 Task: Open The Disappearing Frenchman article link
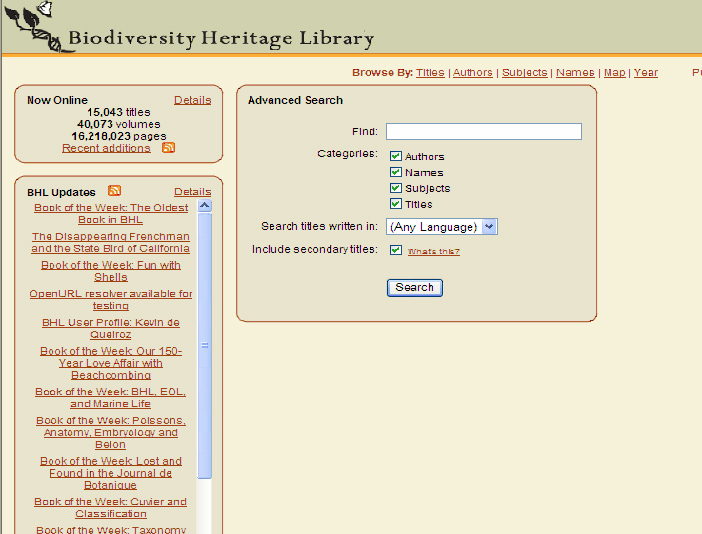click(x=111, y=242)
